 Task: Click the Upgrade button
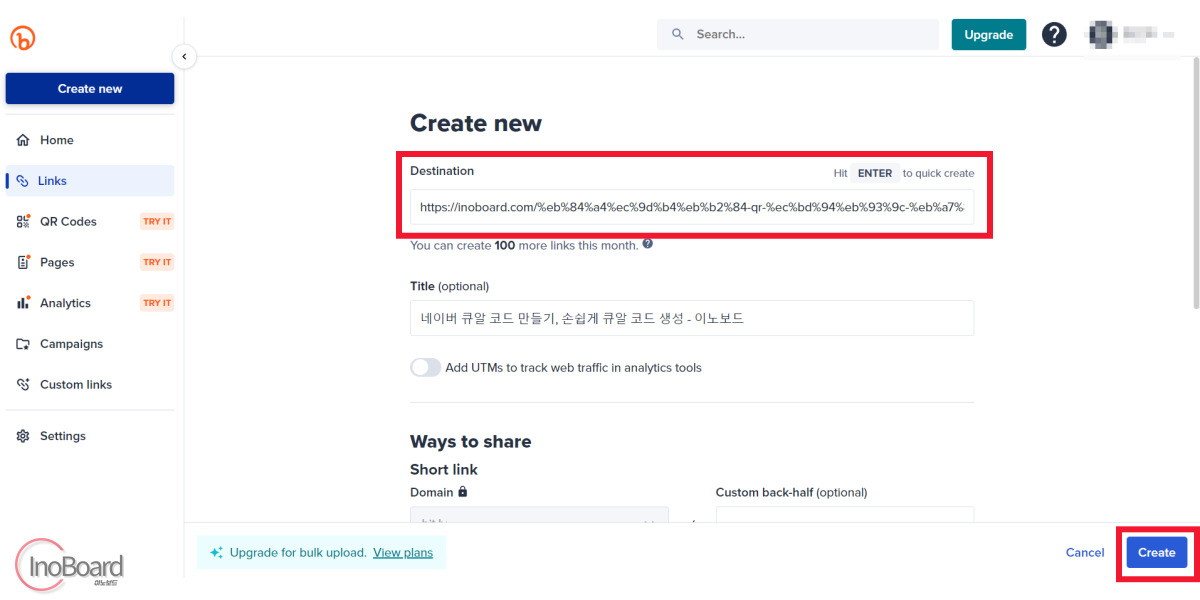(988, 34)
